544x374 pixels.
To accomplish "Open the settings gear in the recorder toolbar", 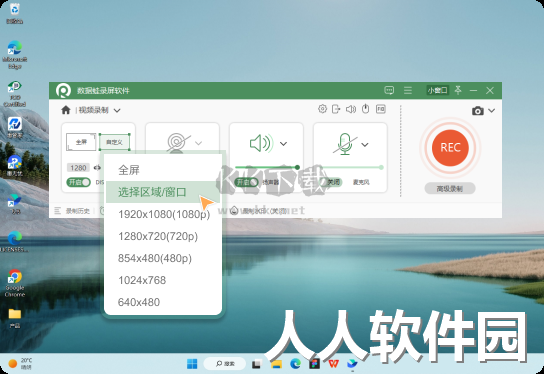I will (x=322, y=109).
